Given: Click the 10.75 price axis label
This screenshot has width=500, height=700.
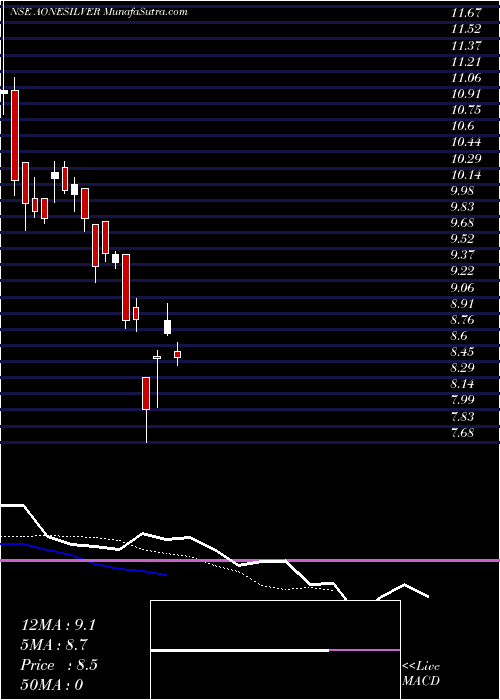Looking at the screenshot, I should pos(466,110).
